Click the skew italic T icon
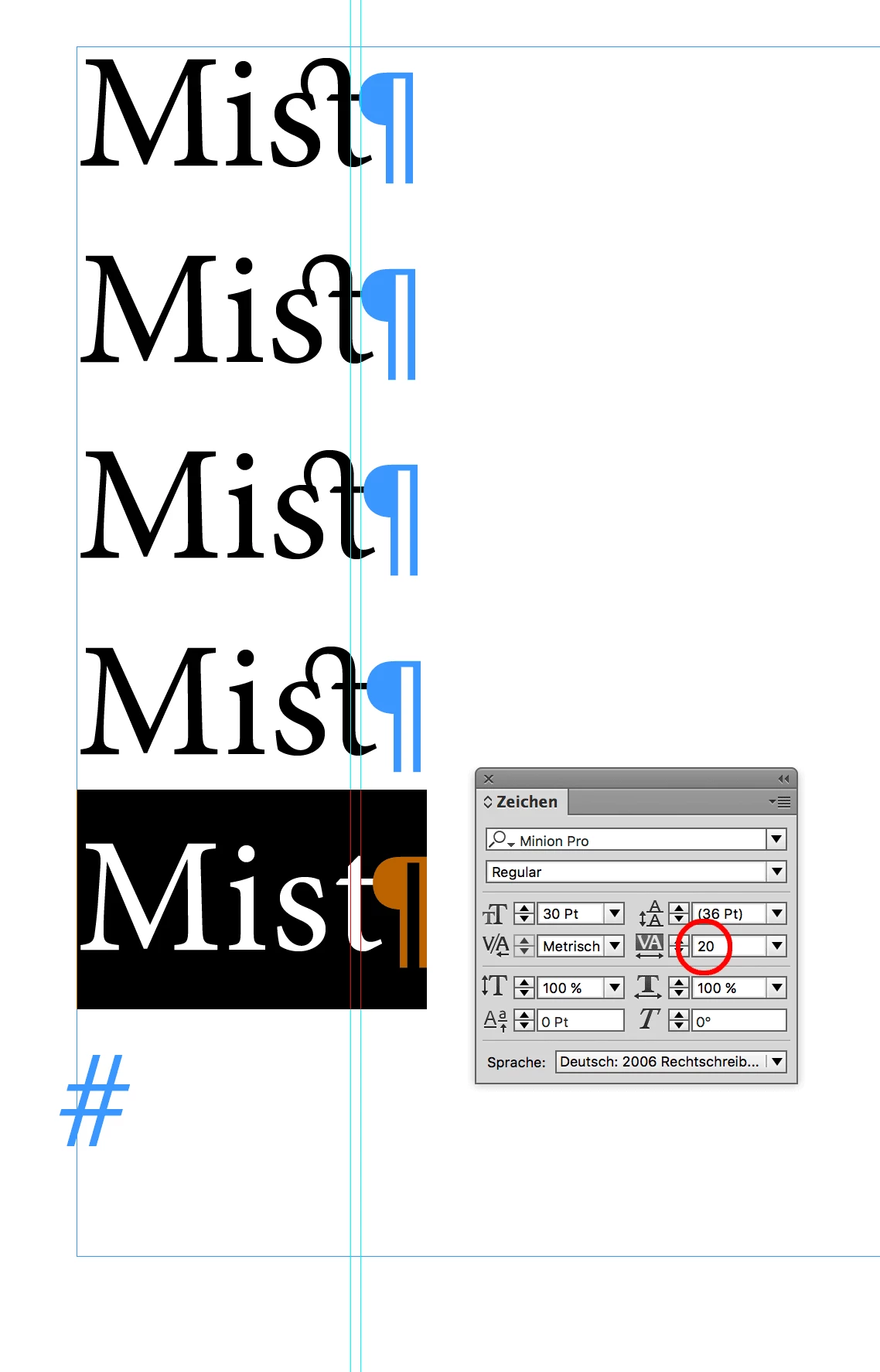This screenshot has height=1372, width=880. click(x=650, y=1020)
